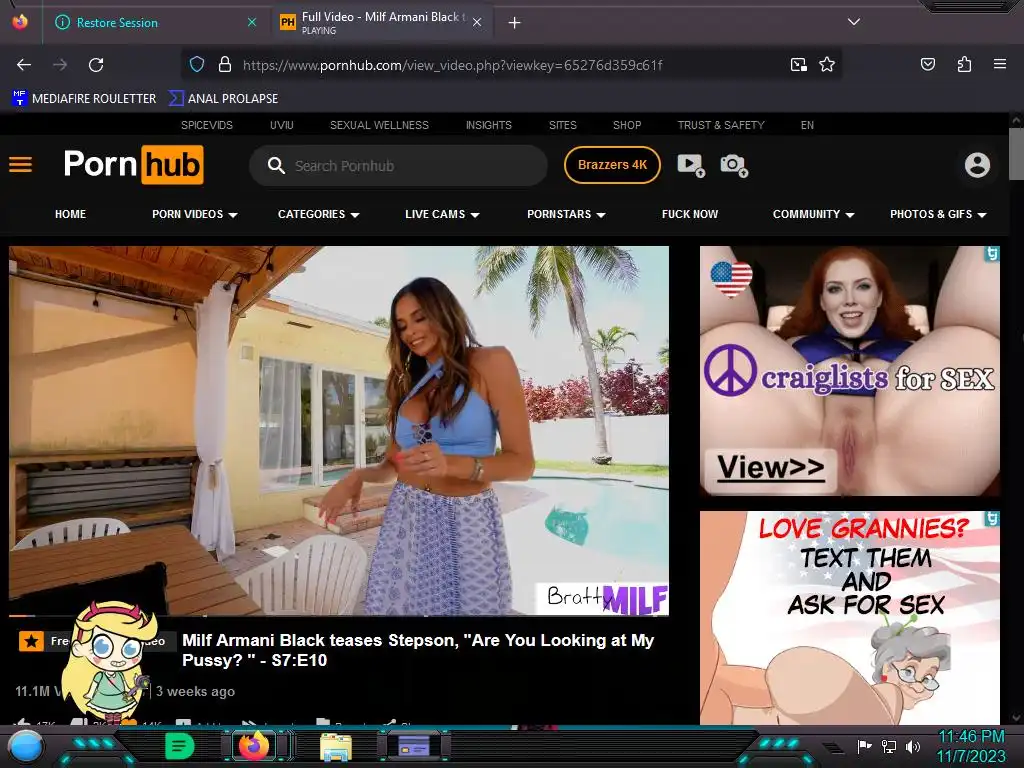Open the UVIU link
This screenshot has width=1024, height=768.
(281, 125)
